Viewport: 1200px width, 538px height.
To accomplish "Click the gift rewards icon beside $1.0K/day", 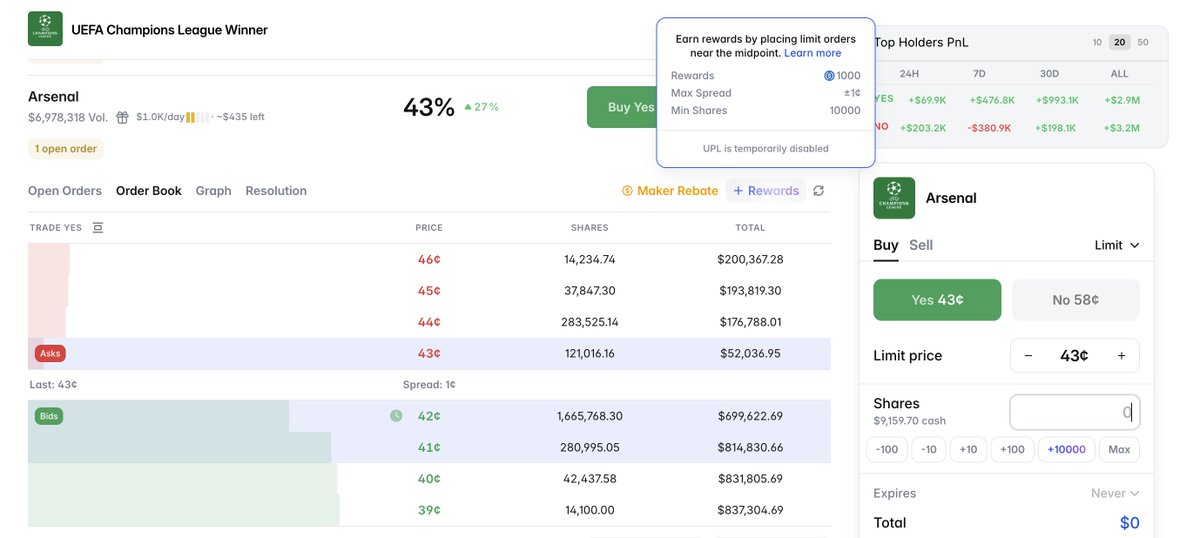I will click(122, 117).
